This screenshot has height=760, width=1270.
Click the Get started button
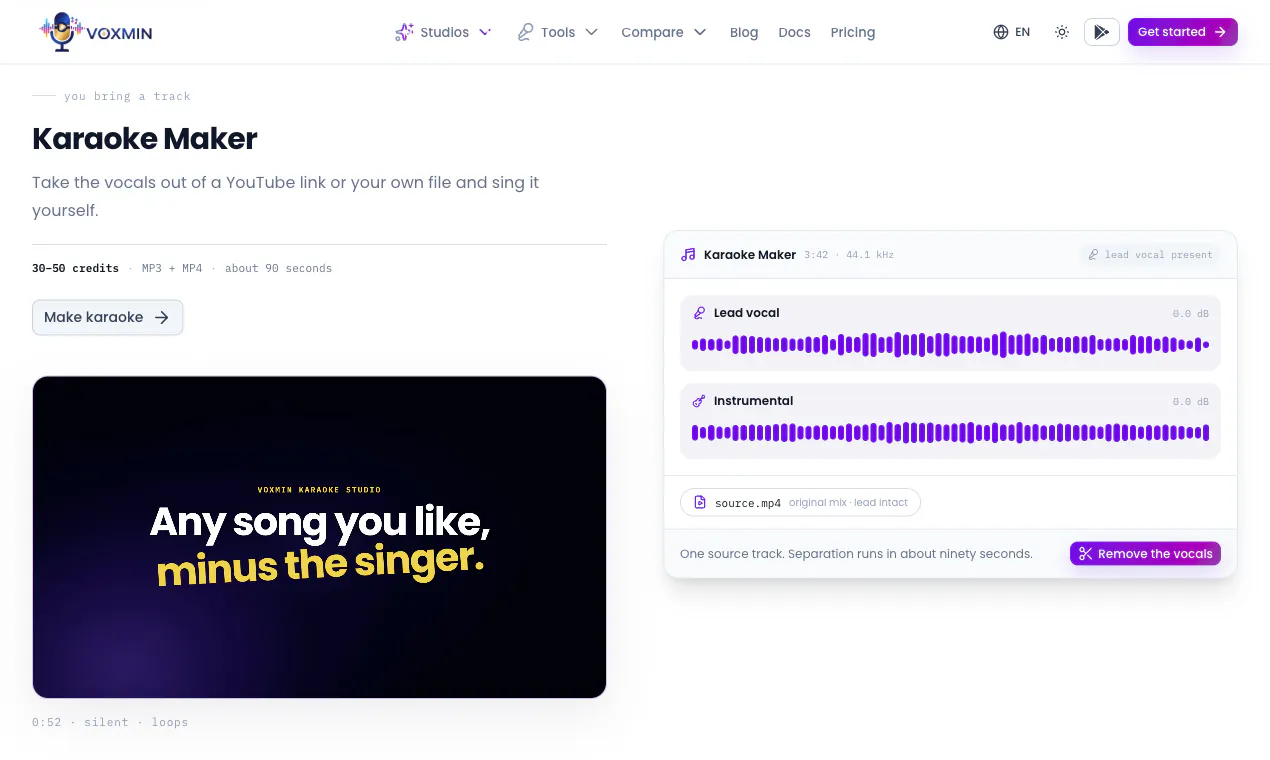click(1183, 32)
